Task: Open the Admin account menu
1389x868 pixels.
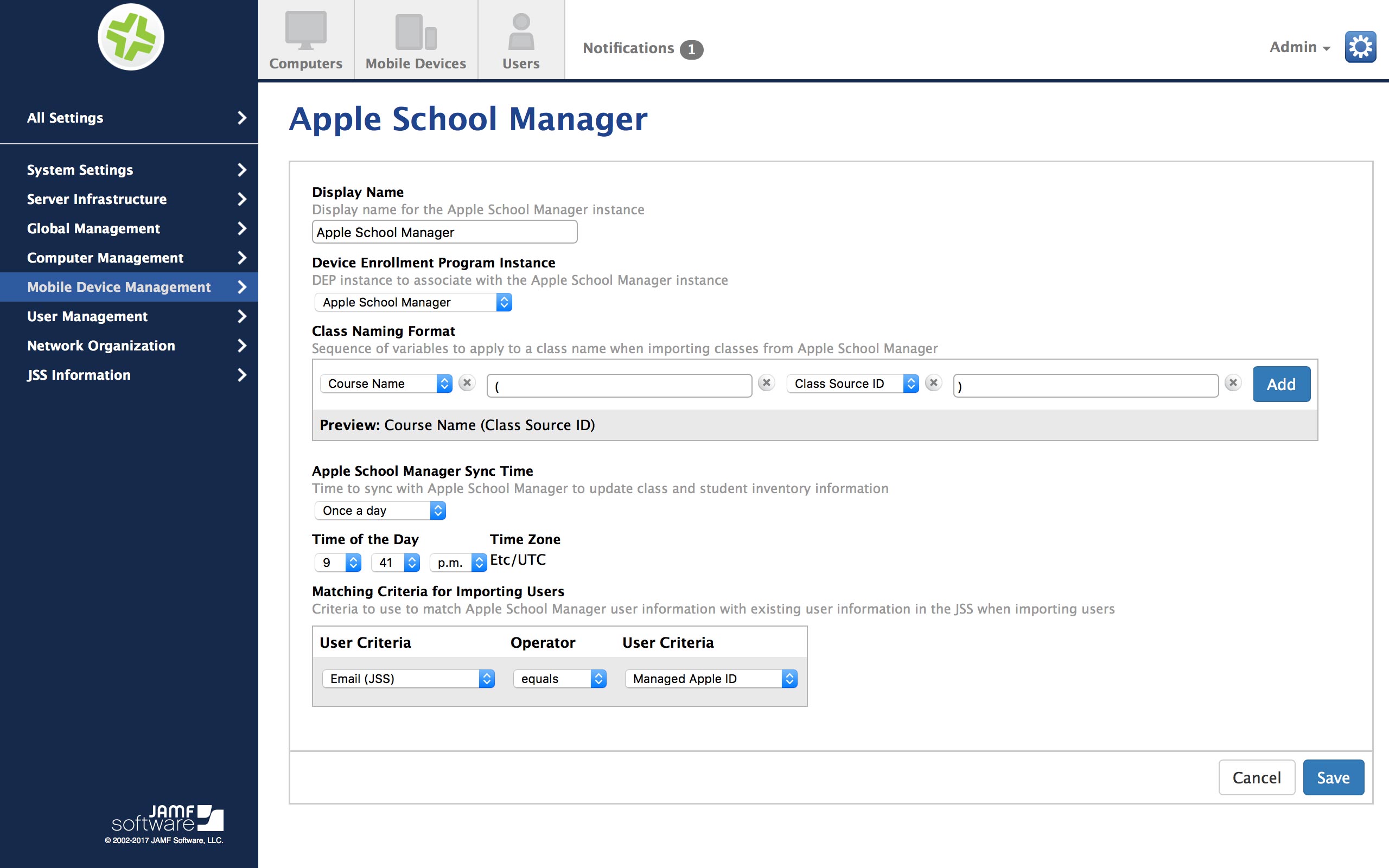Action: point(1299,47)
